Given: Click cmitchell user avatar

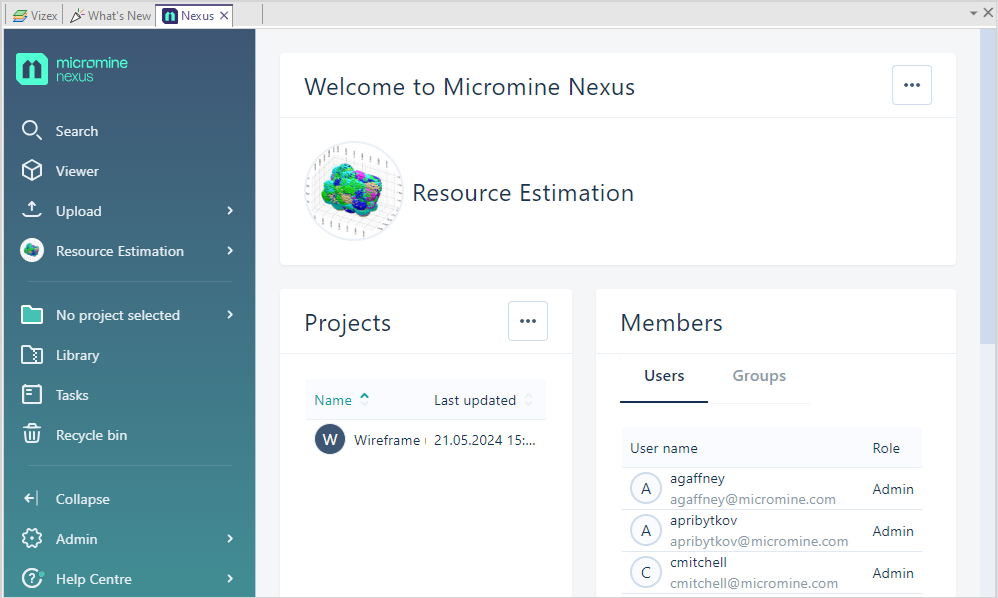Looking at the screenshot, I should [645, 573].
